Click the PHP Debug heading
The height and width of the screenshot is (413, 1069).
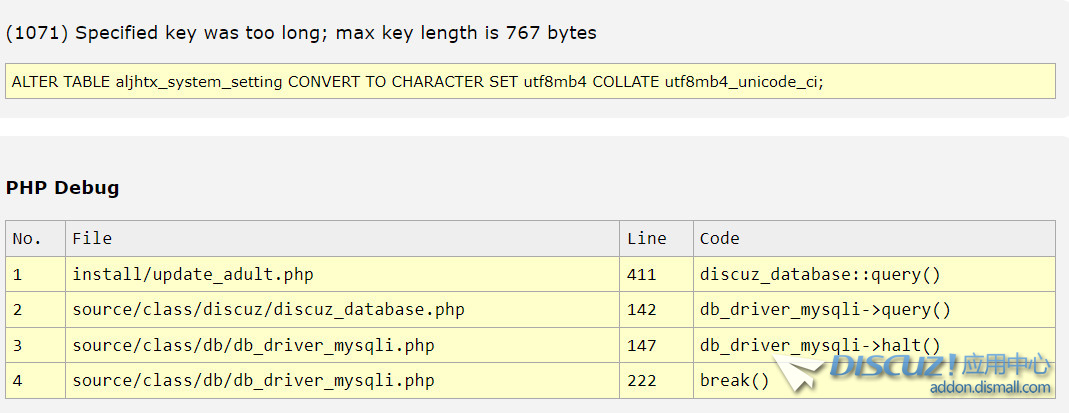[62, 188]
